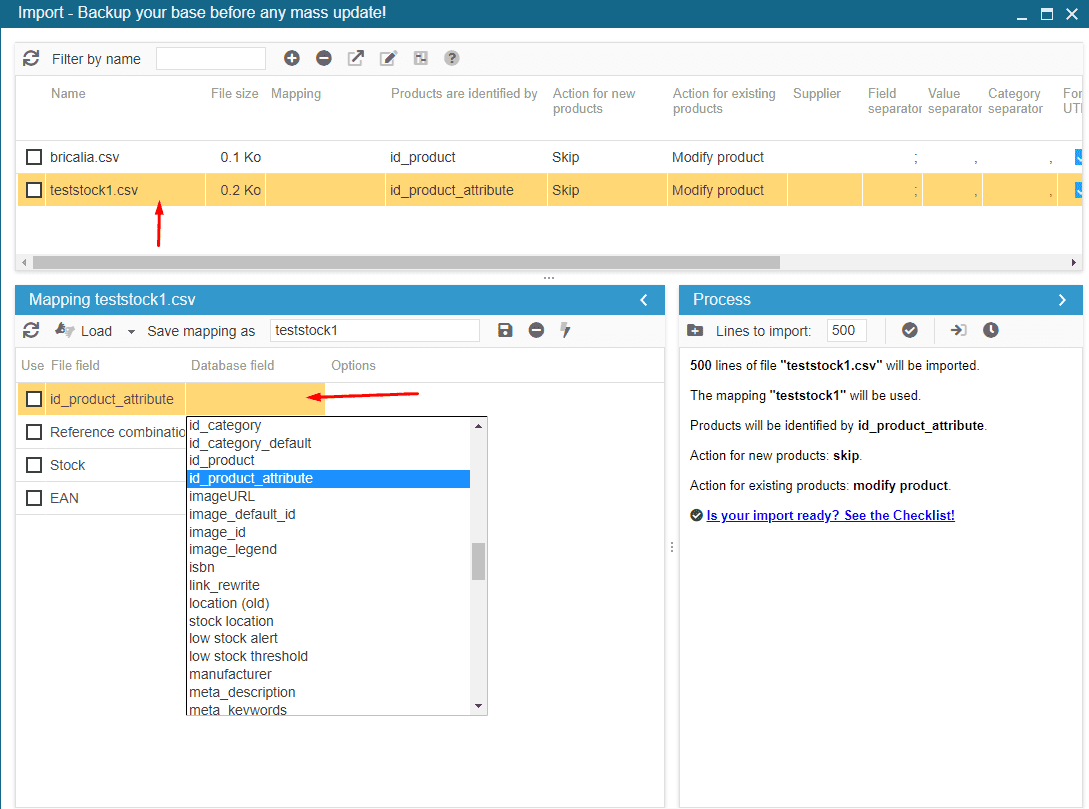
Task: Remove the selected file using the top toolbar minus icon
Action: pyautogui.click(x=324, y=58)
